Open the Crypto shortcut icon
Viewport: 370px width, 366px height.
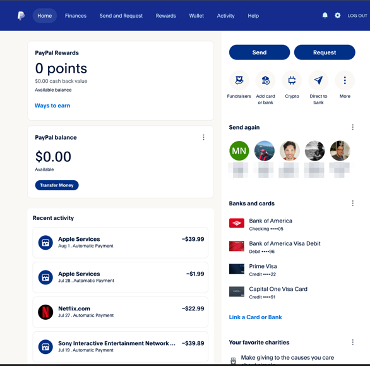coord(292,80)
